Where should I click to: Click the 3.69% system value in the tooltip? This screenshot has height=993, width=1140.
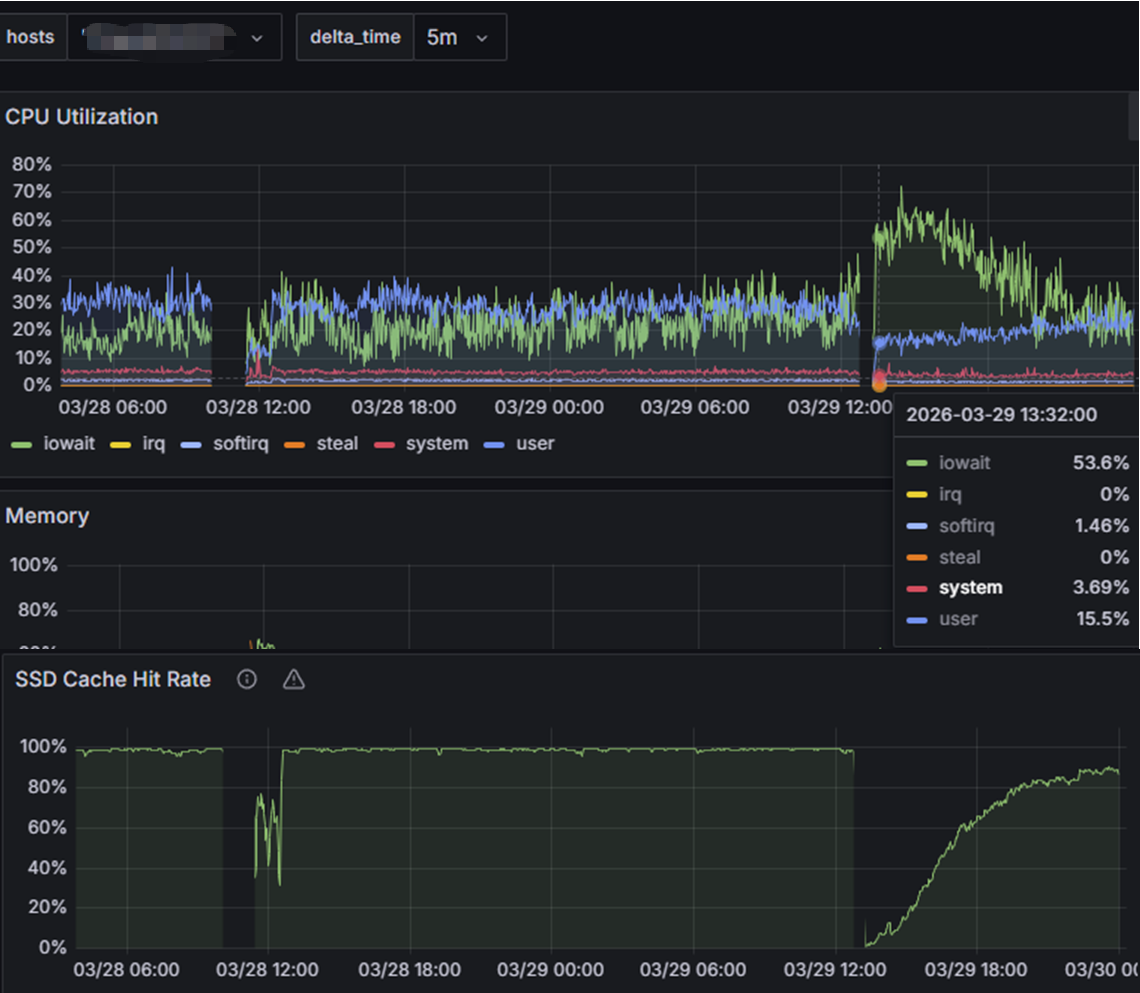click(1101, 587)
